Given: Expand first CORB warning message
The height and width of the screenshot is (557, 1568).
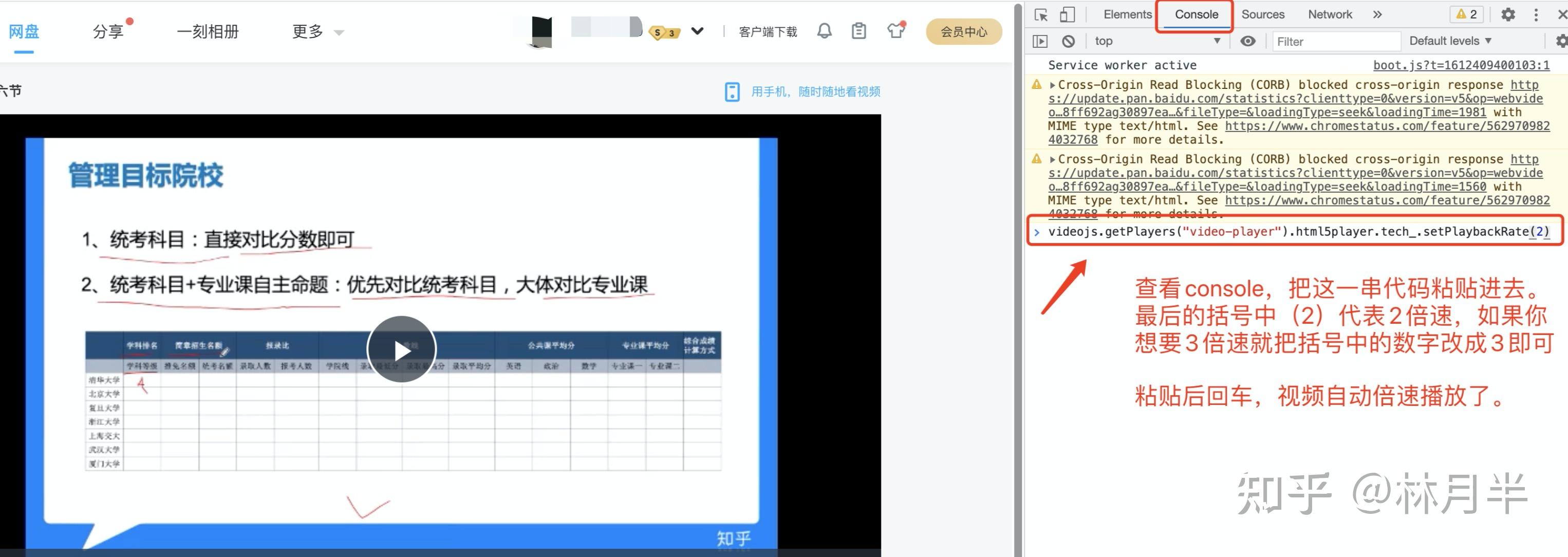Looking at the screenshot, I should tap(1052, 85).
